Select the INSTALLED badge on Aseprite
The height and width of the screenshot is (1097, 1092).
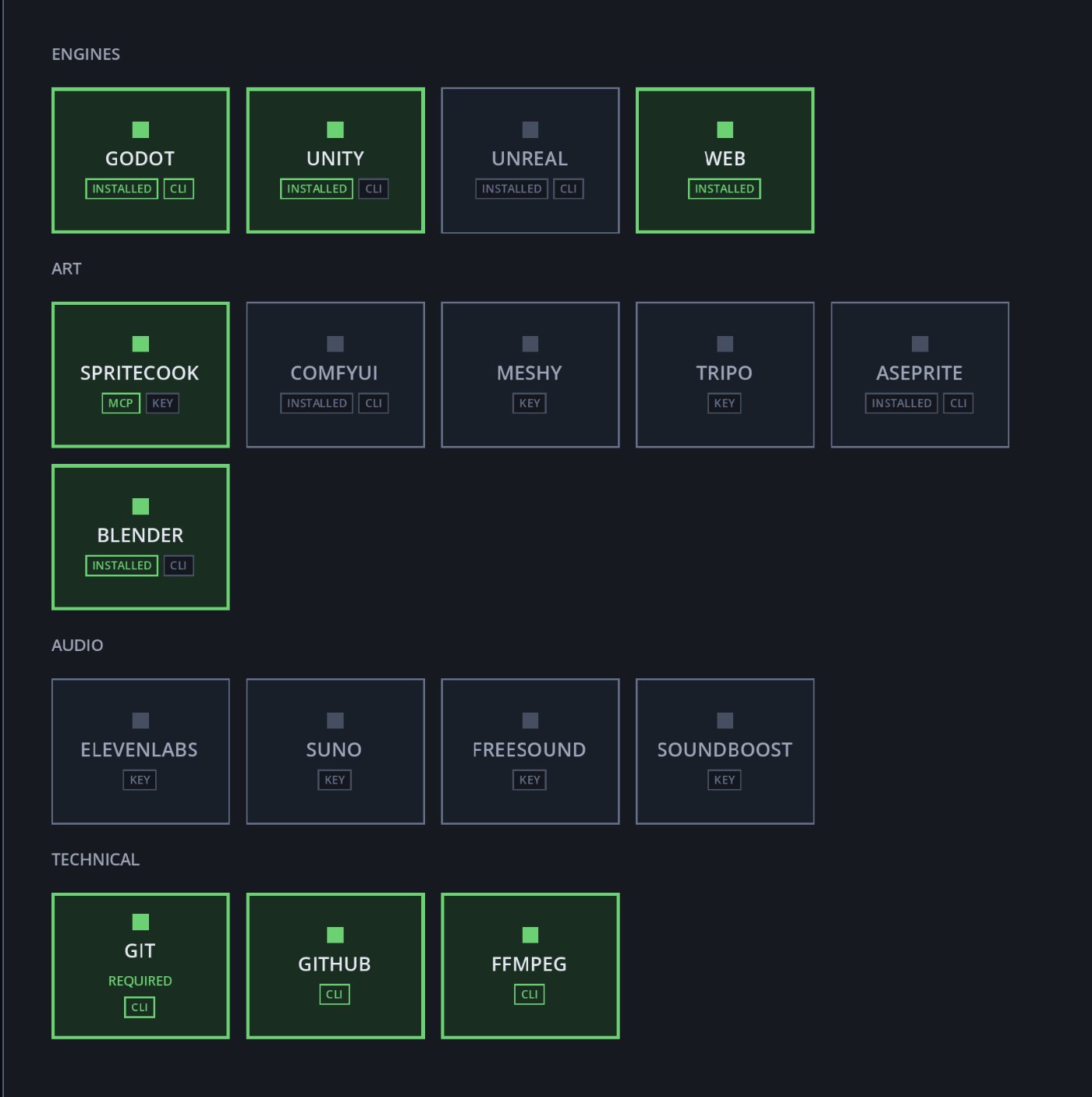[x=902, y=403]
